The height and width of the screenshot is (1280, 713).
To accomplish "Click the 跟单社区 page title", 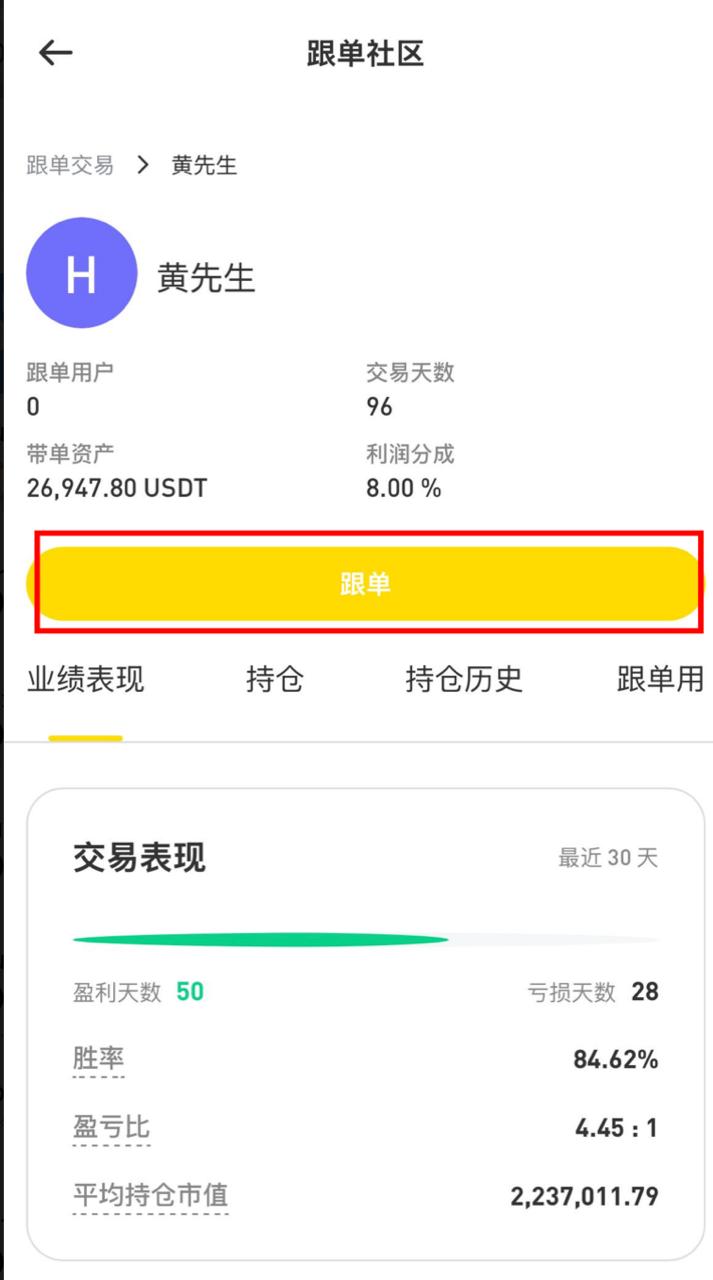I will coord(365,54).
